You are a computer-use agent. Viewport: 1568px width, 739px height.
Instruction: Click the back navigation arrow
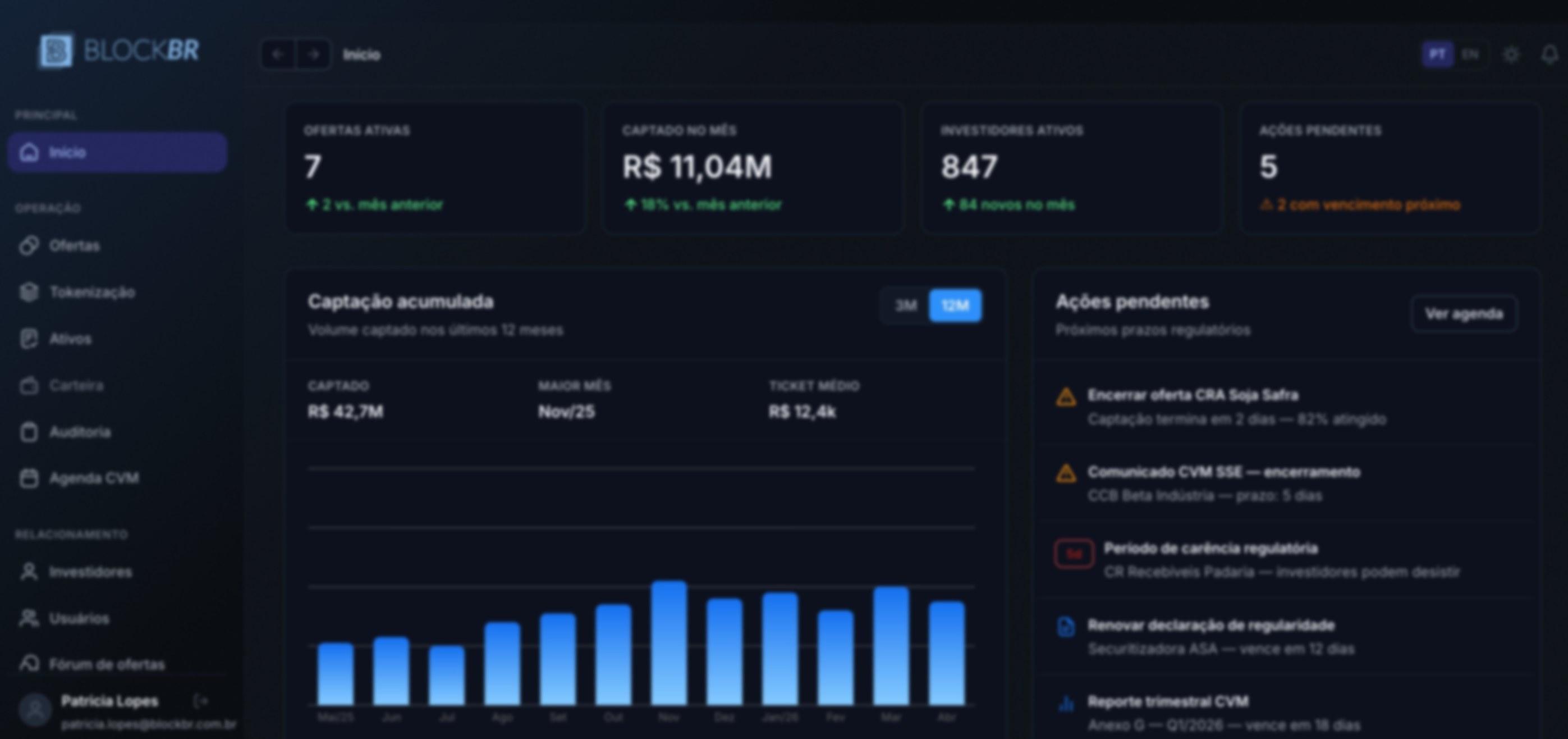(x=278, y=55)
